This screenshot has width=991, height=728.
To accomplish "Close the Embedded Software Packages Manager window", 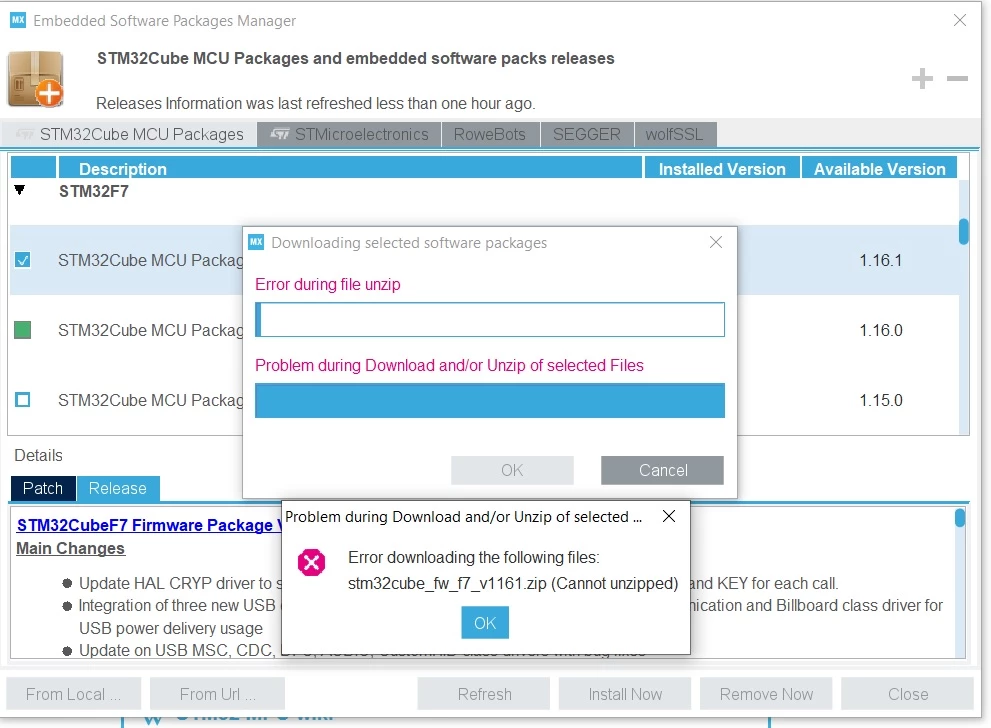I will coord(959,20).
